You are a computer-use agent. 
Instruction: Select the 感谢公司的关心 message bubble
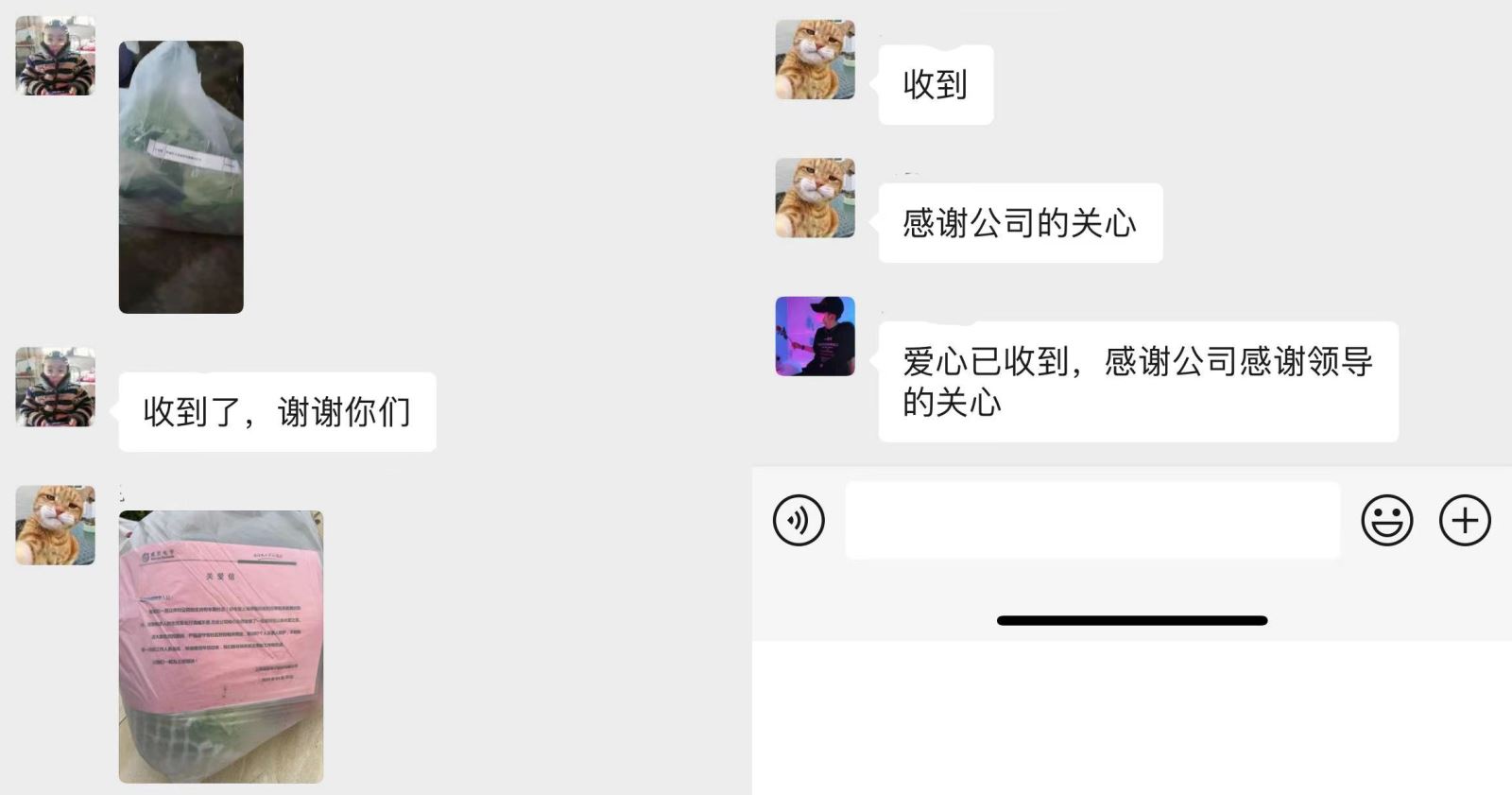pos(1021,223)
